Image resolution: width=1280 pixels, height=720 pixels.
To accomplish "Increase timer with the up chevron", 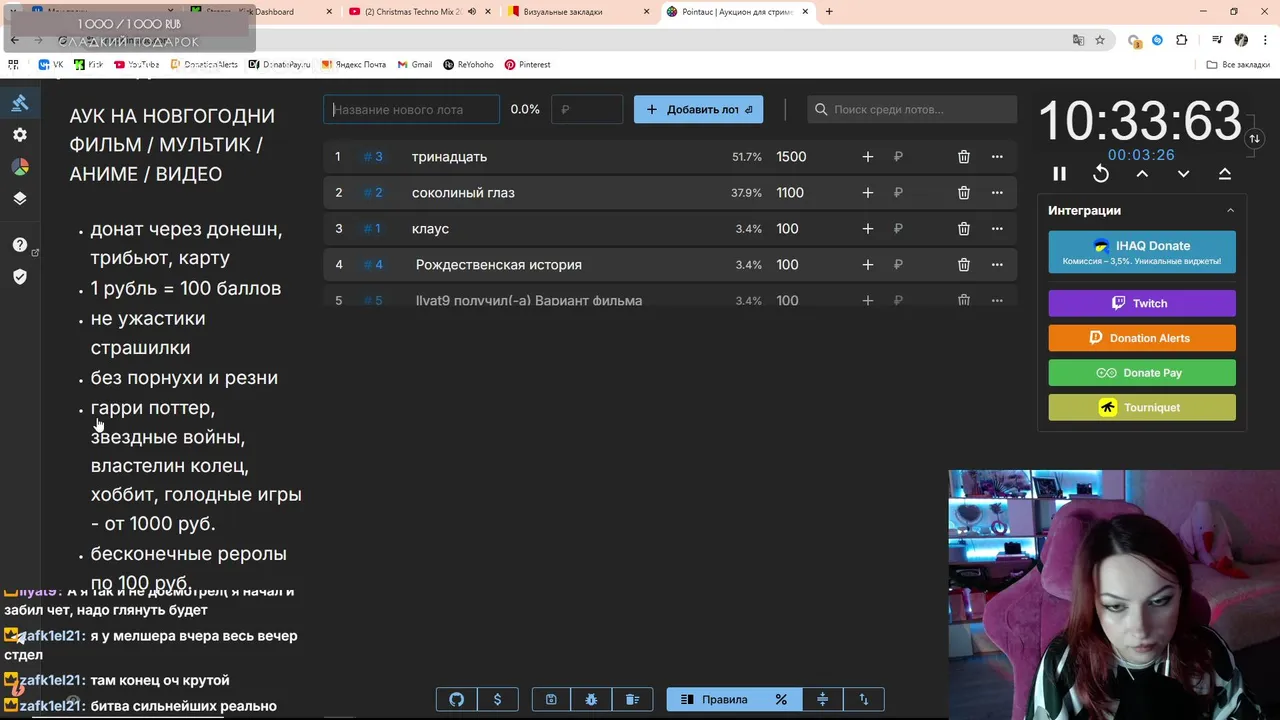I will [x=1142, y=174].
